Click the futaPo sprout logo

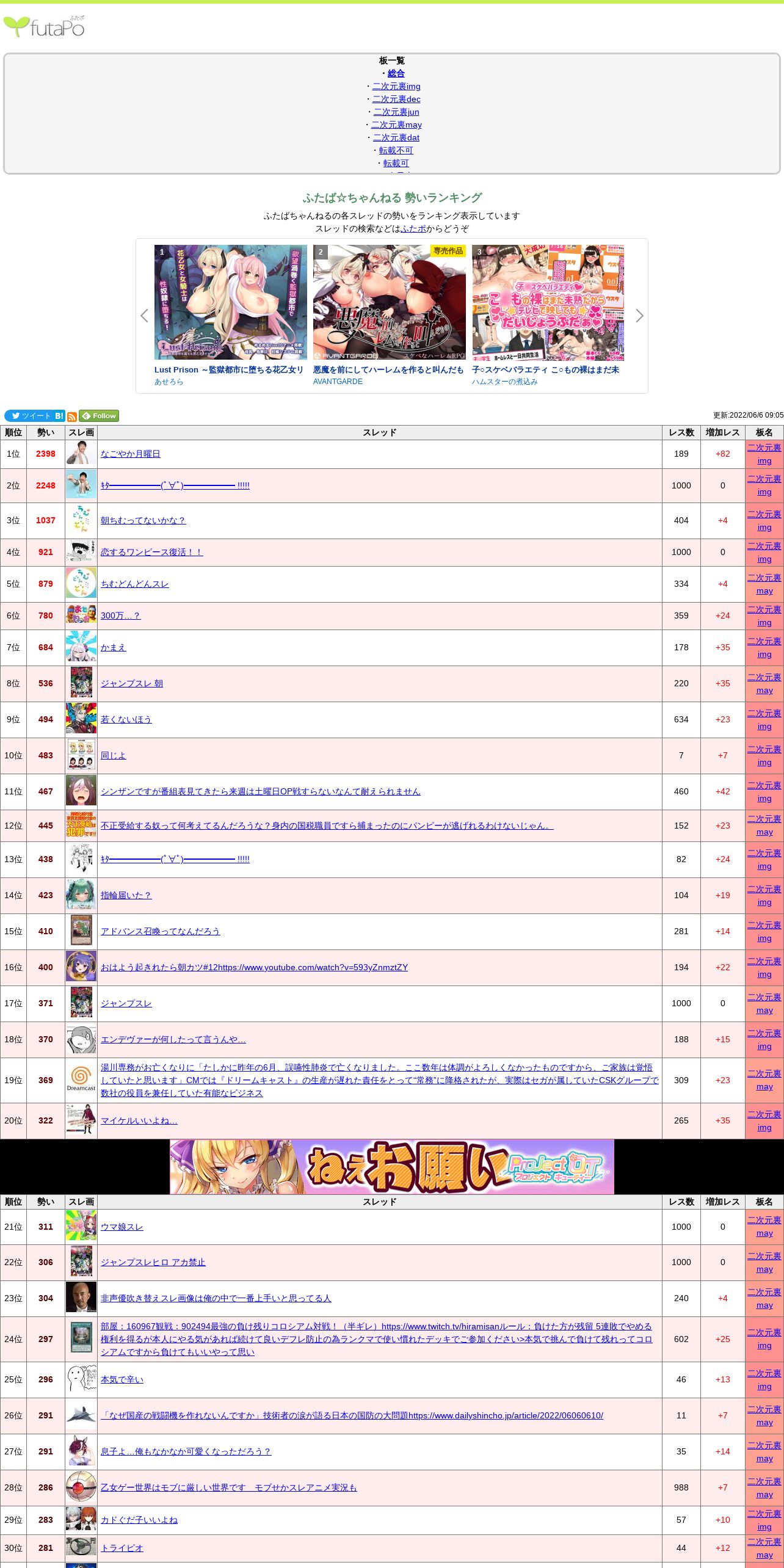pos(44,27)
